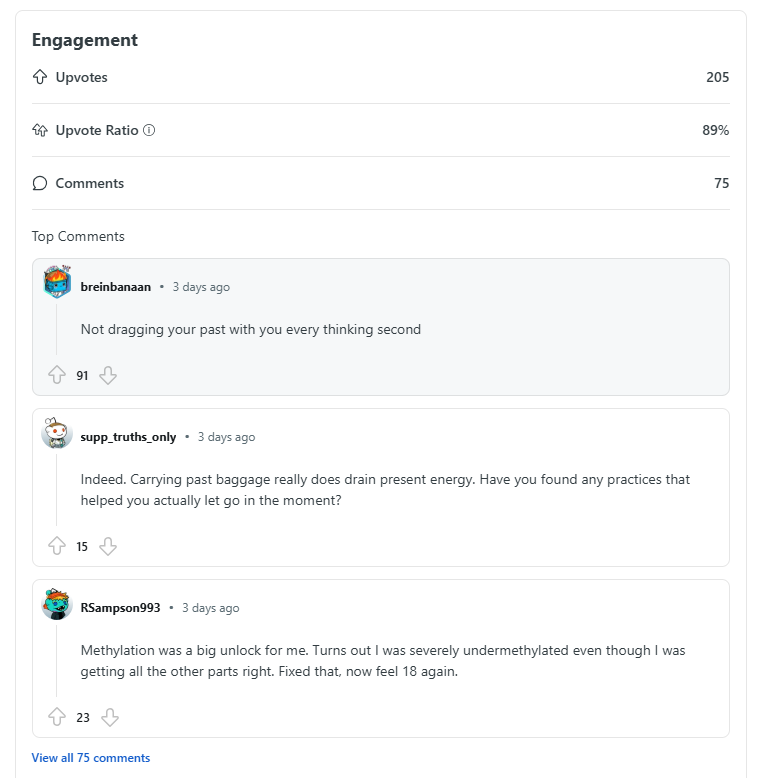Click the Comments speech bubble icon
760x778 pixels.
click(x=40, y=183)
